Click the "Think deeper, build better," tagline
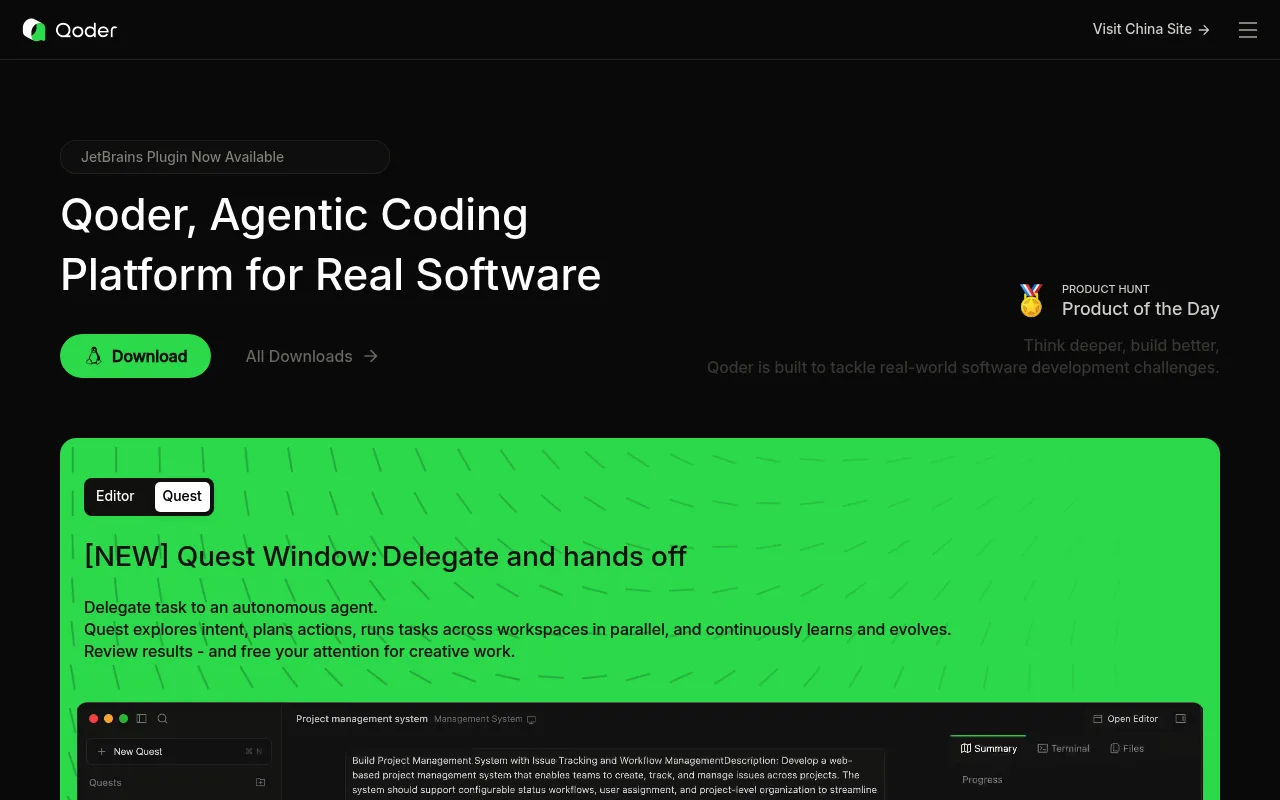This screenshot has width=1280, height=800. pyautogui.click(x=1121, y=346)
